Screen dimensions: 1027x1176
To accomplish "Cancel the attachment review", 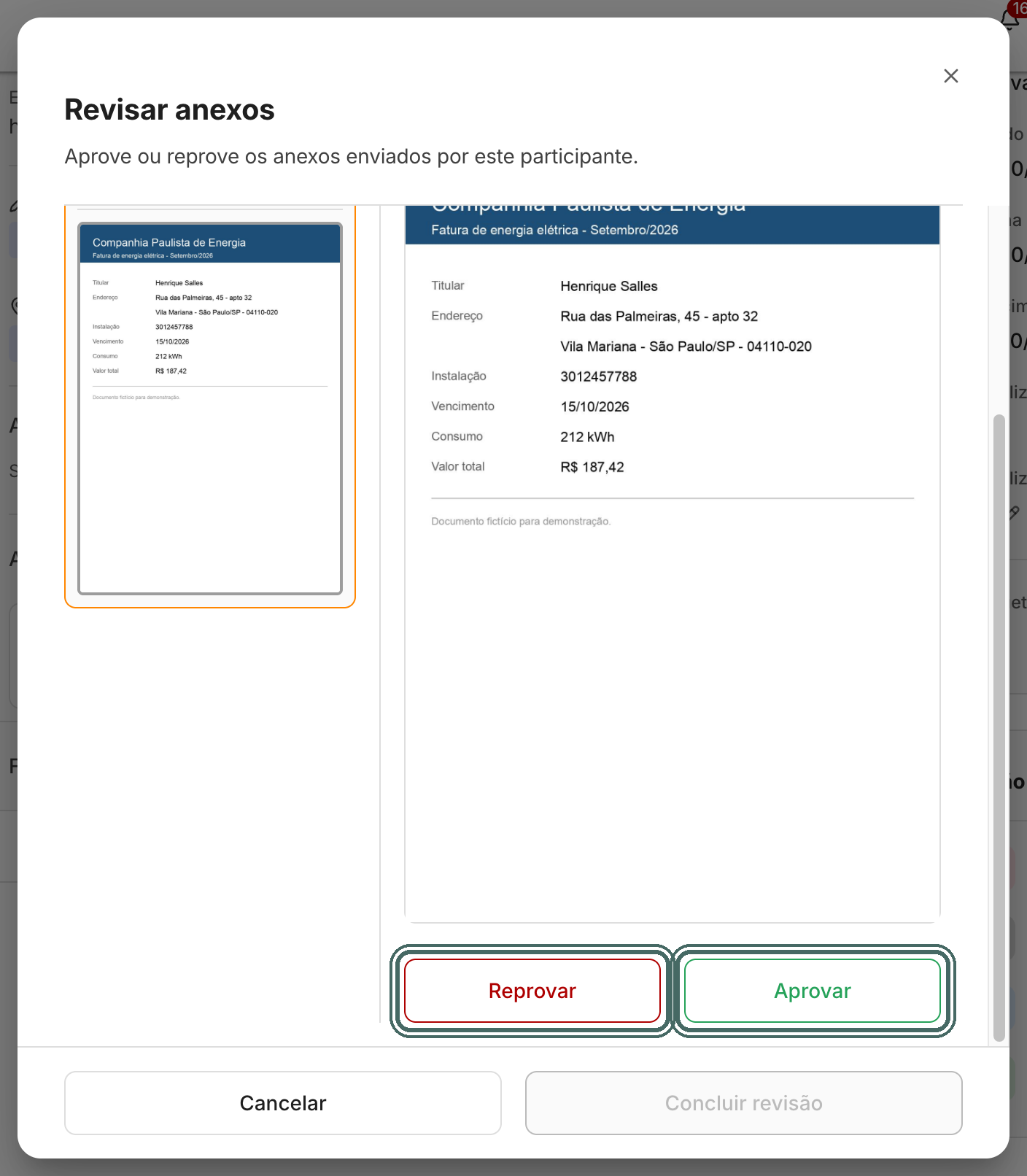I will 283,1103.
